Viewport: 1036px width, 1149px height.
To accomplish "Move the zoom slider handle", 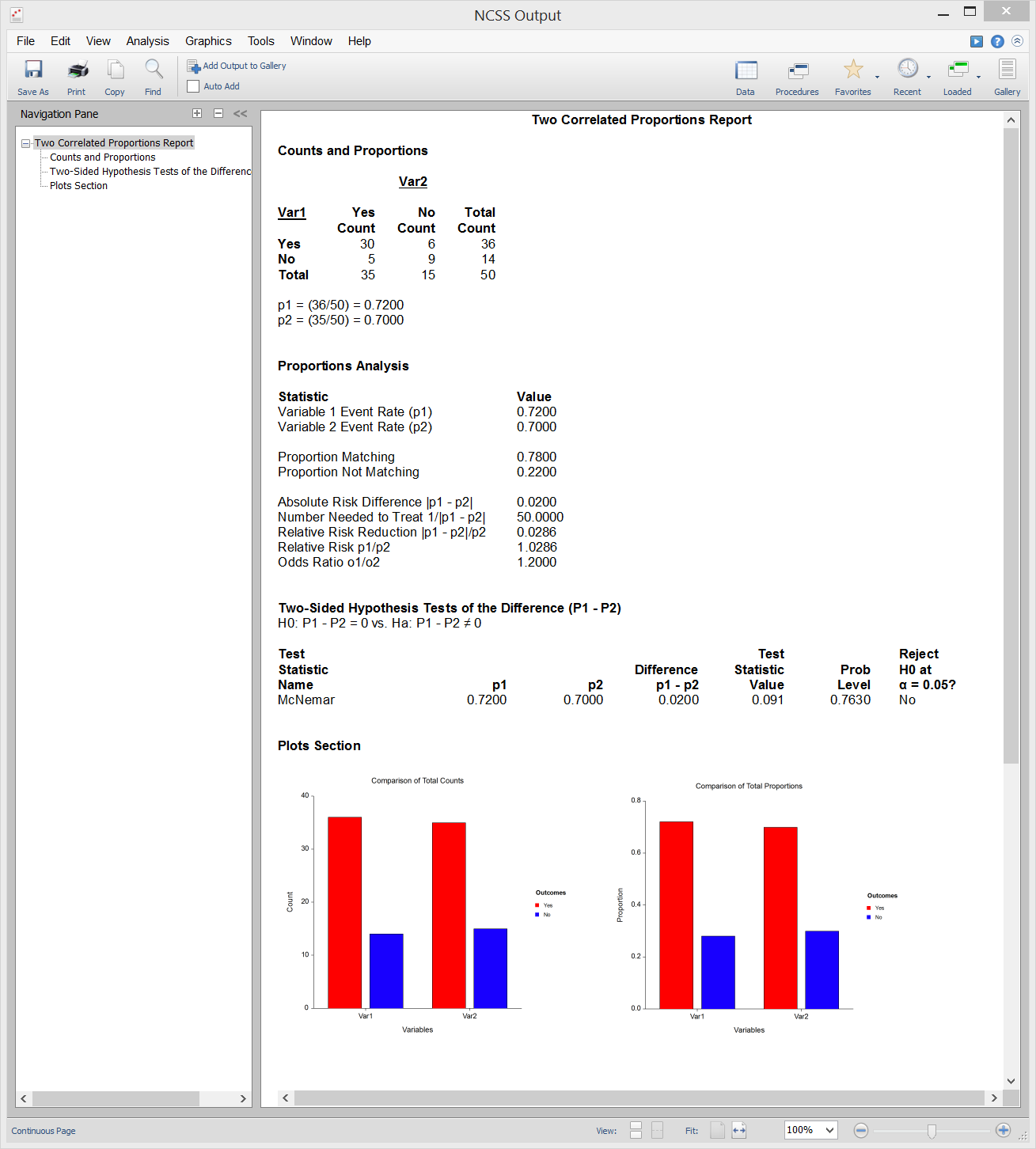I will (x=932, y=1131).
